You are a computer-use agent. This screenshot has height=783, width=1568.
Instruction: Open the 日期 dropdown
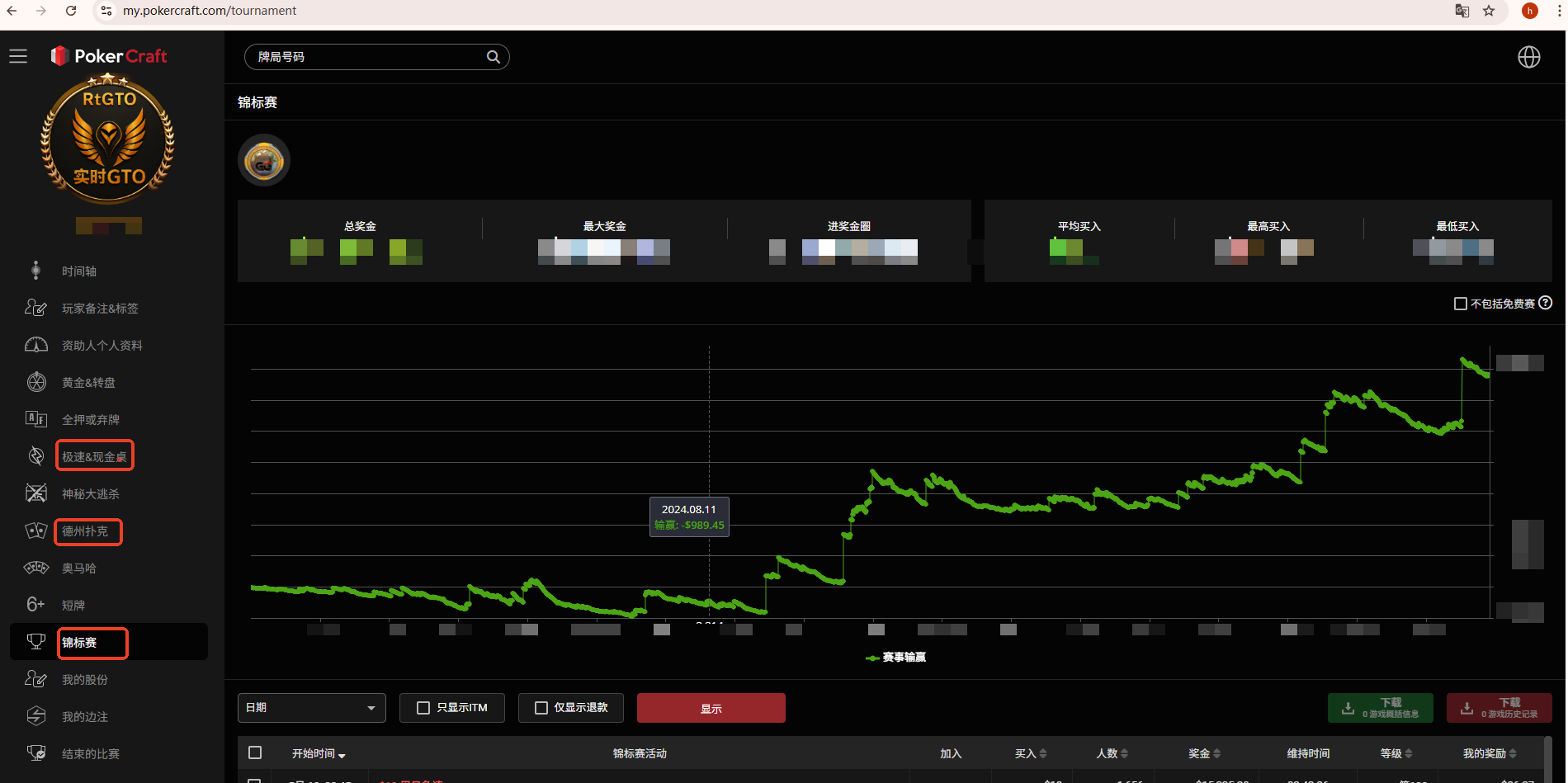tap(311, 707)
